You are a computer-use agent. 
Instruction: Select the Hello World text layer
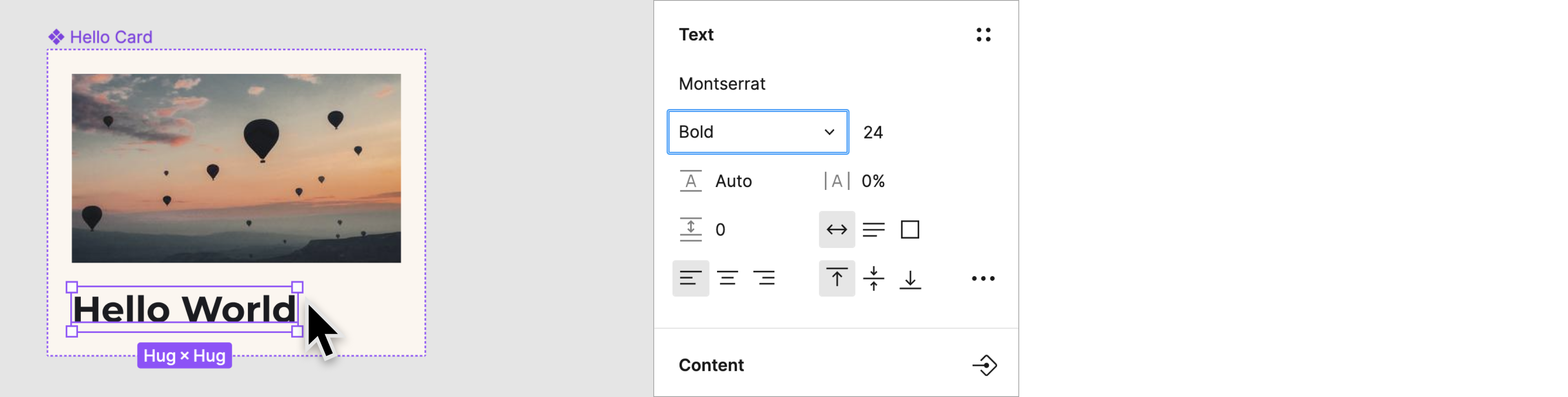click(184, 309)
